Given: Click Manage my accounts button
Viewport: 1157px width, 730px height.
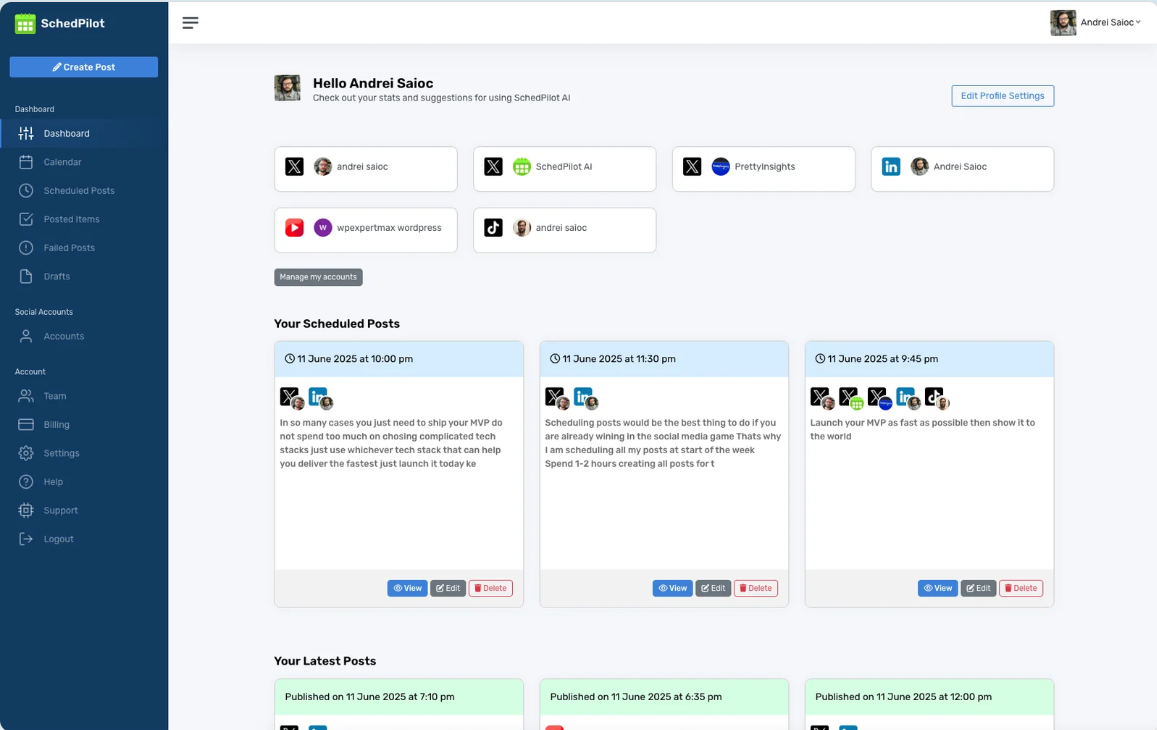Looking at the screenshot, I should coord(318,277).
